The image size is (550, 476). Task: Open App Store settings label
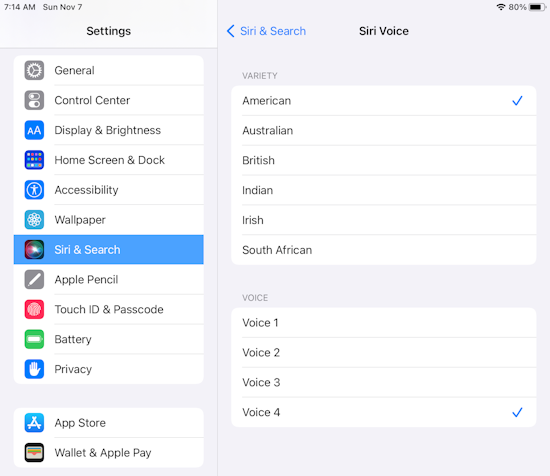click(80, 423)
